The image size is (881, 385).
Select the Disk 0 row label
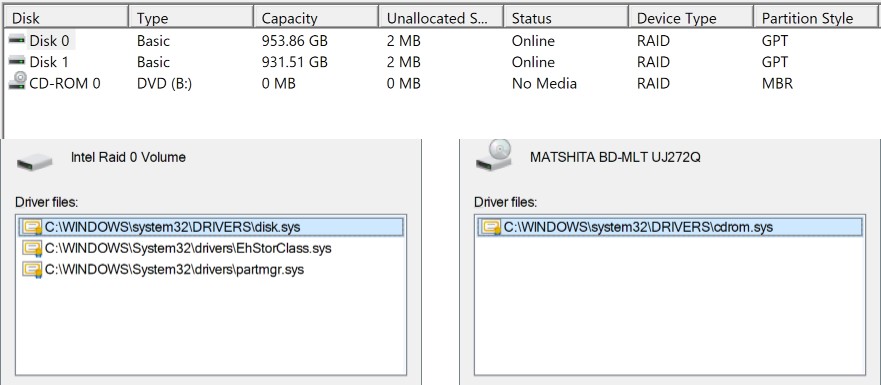pyautogui.click(x=49, y=41)
